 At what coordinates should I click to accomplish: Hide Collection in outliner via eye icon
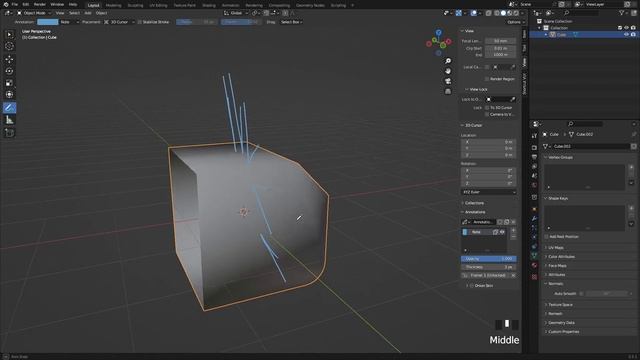(626, 28)
